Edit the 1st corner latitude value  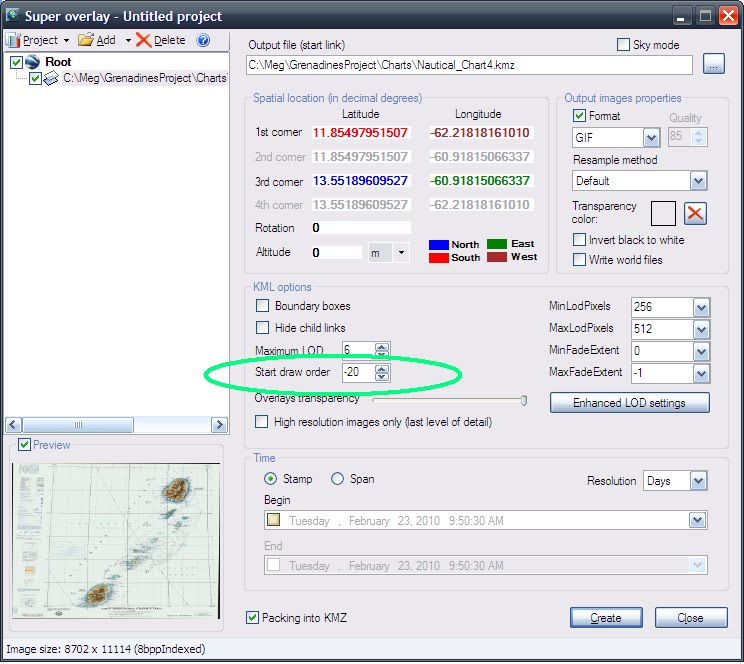click(360, 132)
